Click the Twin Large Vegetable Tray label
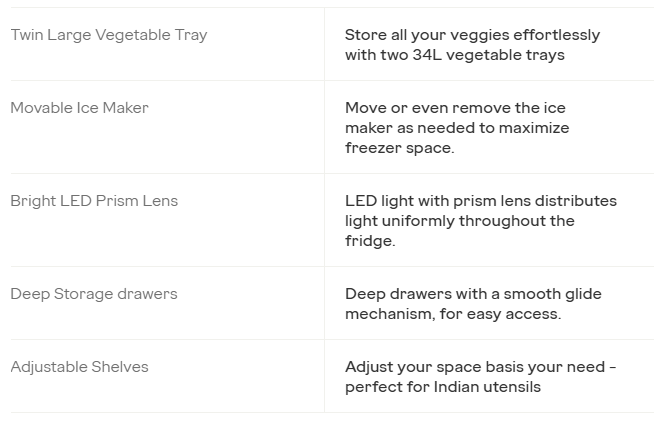This screenshot has height=428, width=663. tap(109, 35)
